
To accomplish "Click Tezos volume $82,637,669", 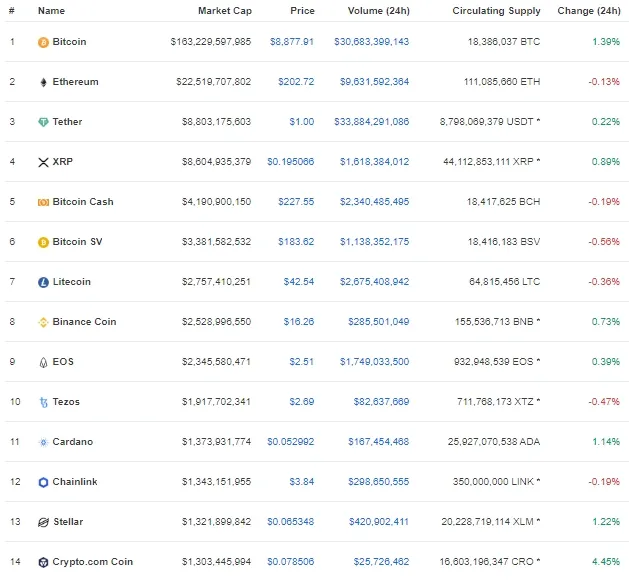I will point(381,402).
